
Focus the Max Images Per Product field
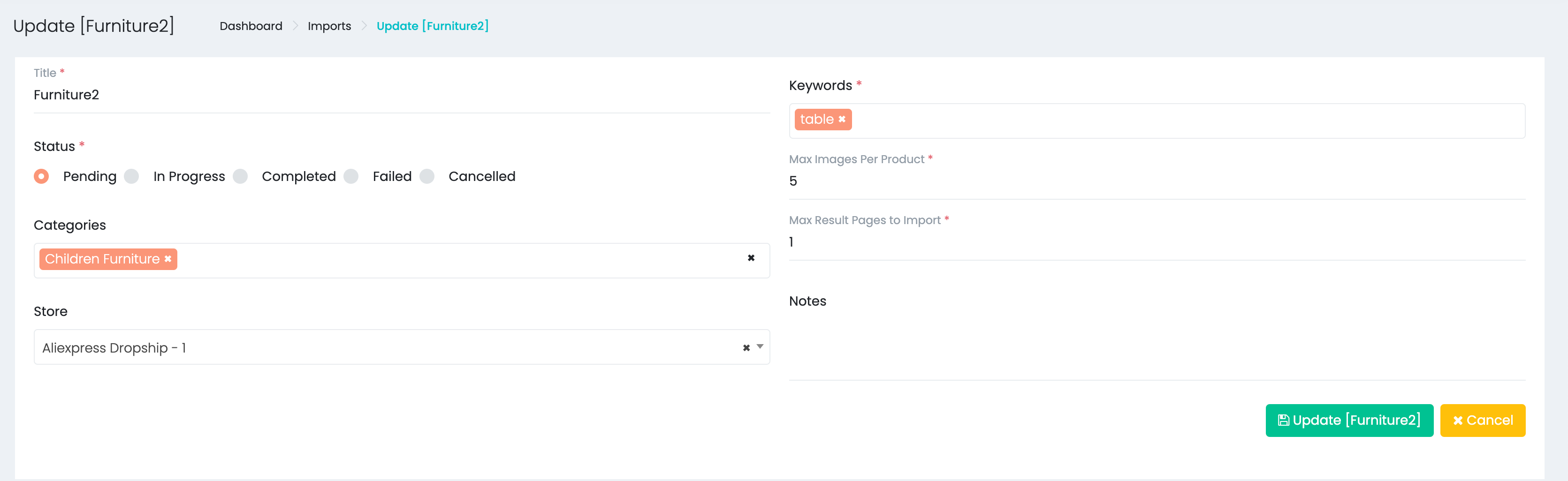pyautogui.click(x=1157, y=181)
